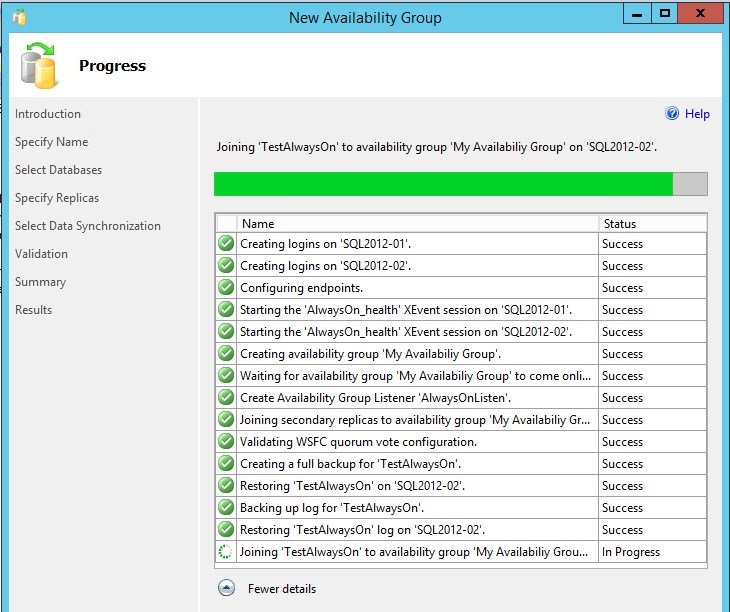Maximize the New Availability Group window
The height and width of the screenshot is (612, 730).
click(x=665, y=14)
